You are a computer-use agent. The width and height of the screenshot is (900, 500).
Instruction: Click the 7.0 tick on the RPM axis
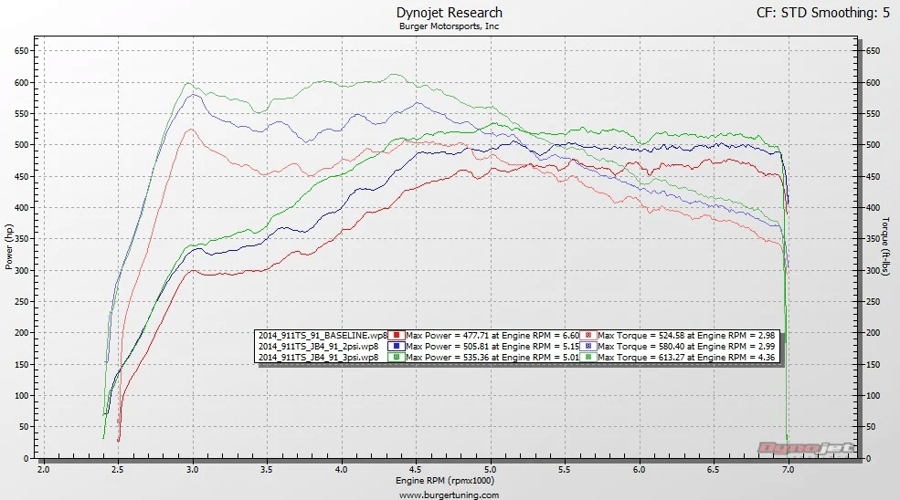pos(789,469)
